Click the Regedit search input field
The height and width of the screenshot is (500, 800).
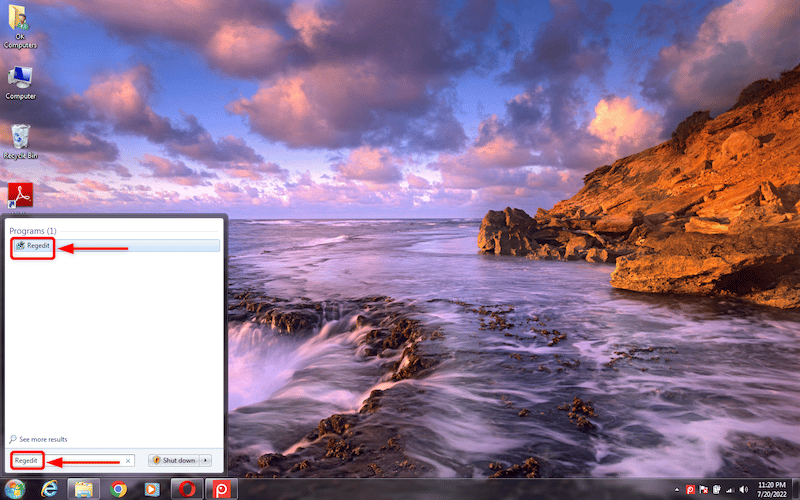pyautogui.click(x=70, y=460)
